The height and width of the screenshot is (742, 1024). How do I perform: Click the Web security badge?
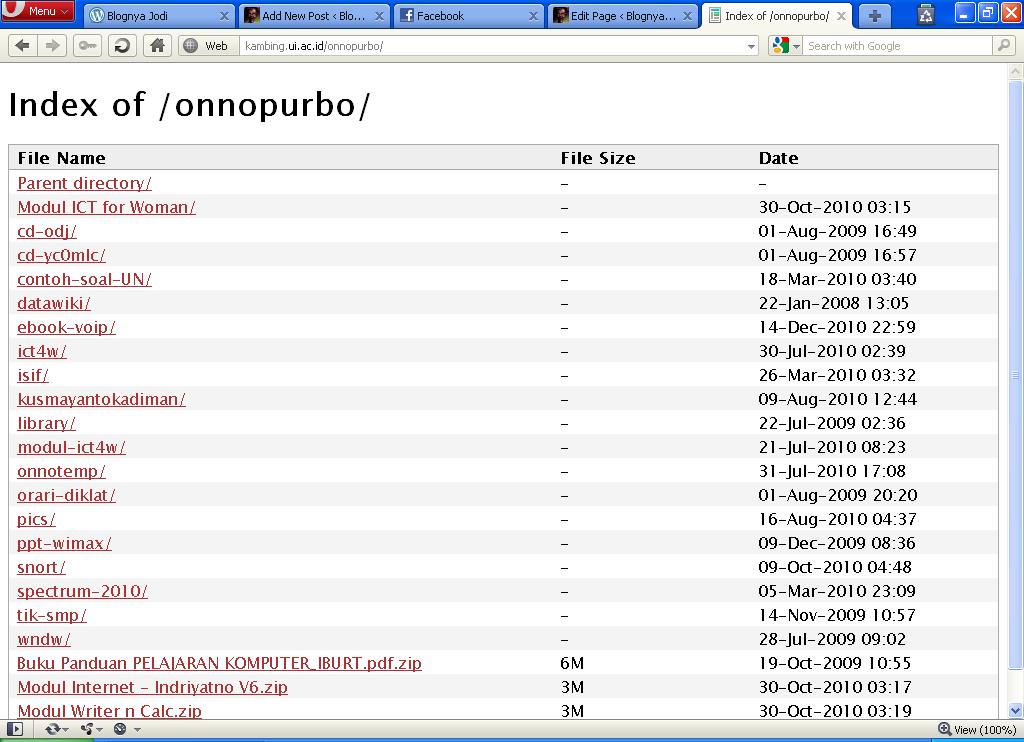click(x=207, y=46)
